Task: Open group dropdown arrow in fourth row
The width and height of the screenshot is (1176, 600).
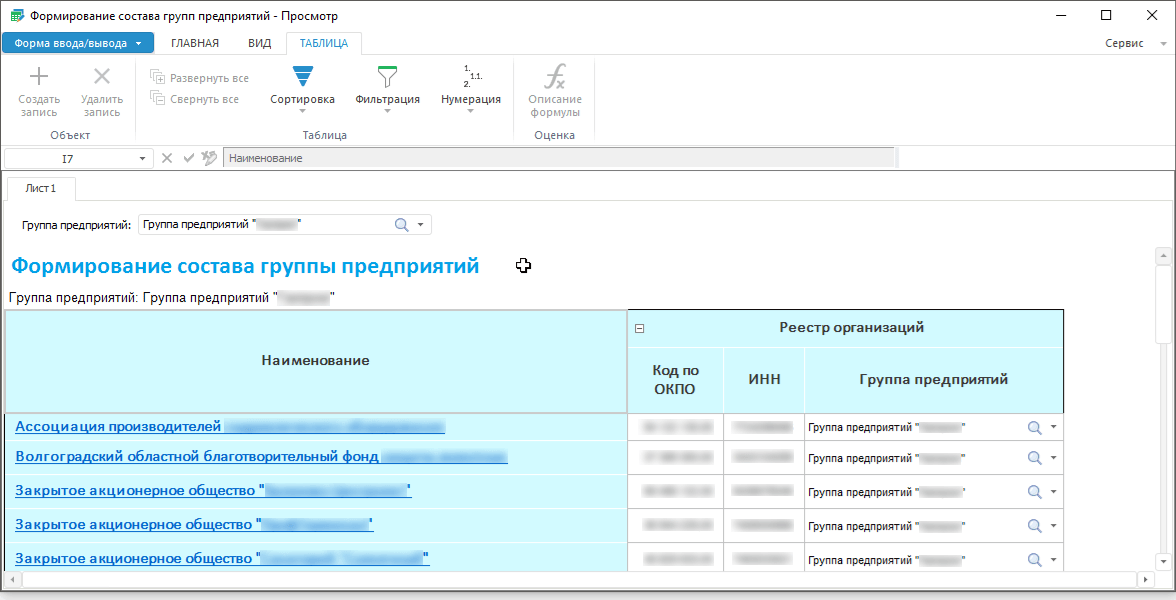Action: pyautogui.click(x=1054, y=525)
